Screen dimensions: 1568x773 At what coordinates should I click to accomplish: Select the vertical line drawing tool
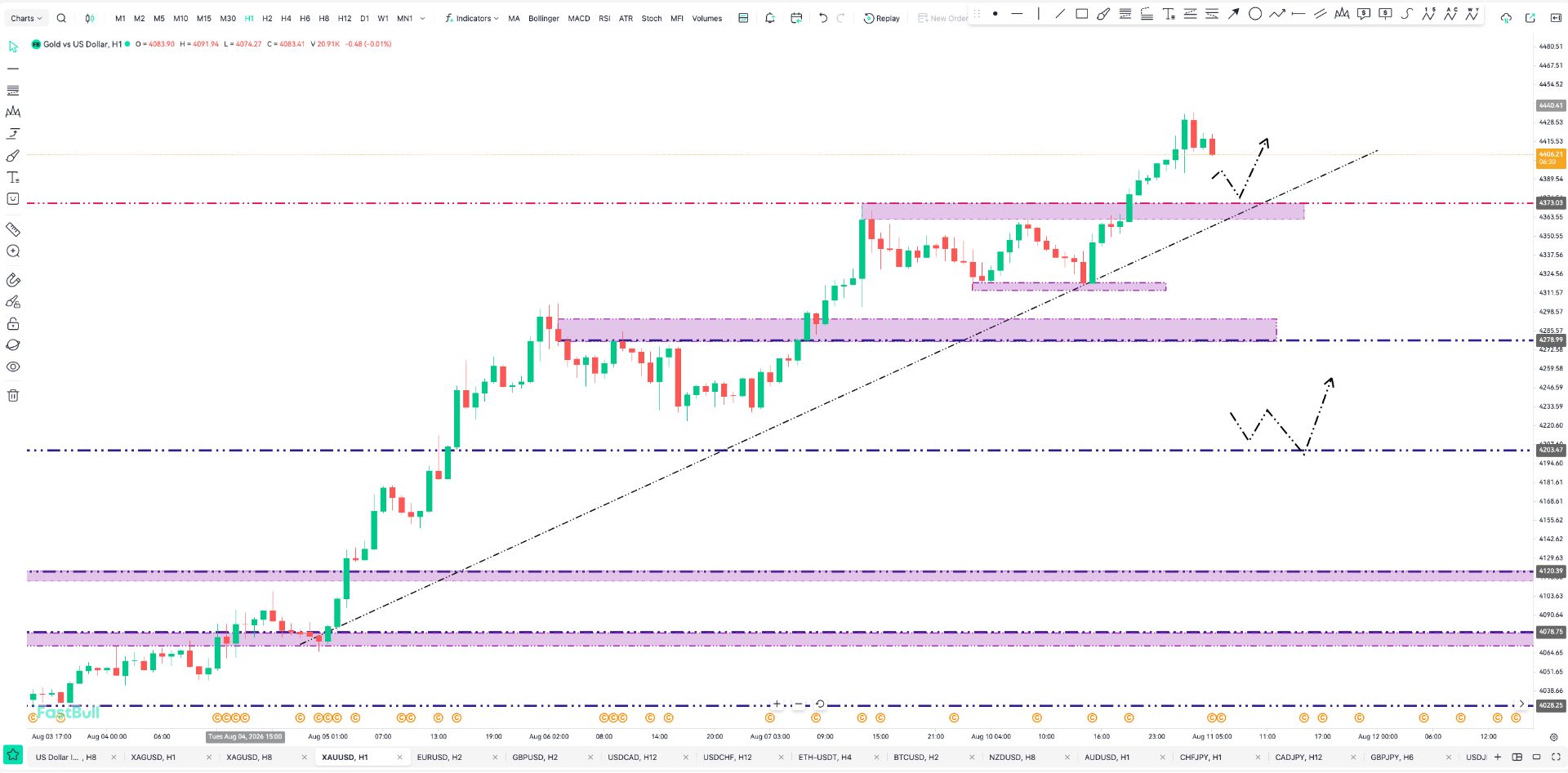(x=1039, y=14)
